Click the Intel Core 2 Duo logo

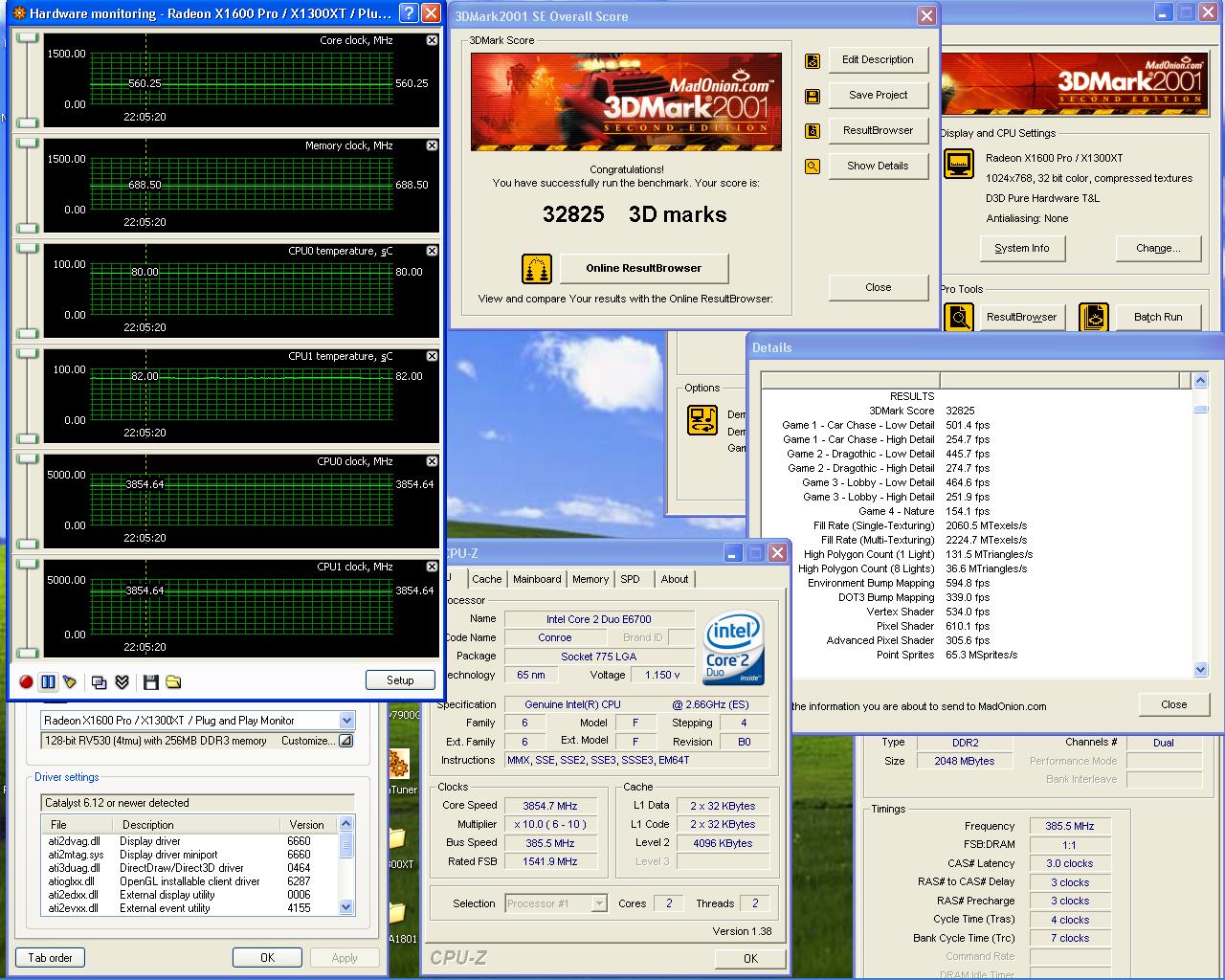click(x=734, y=647)
